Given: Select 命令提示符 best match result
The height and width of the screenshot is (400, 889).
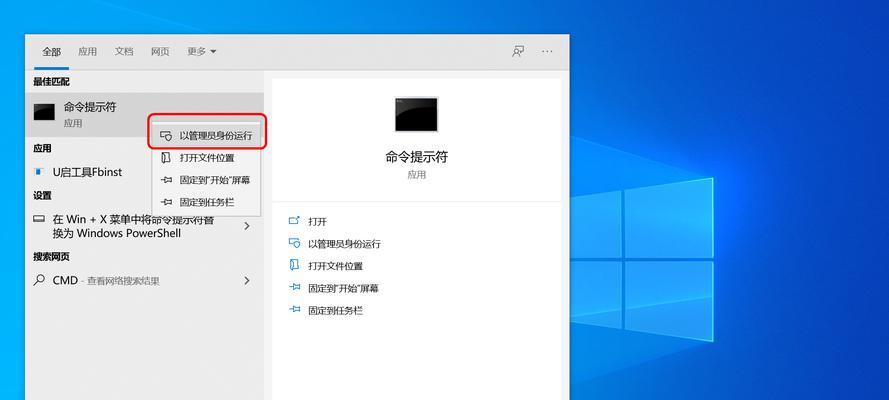Looking at the screenshot, I should [144, 114].
